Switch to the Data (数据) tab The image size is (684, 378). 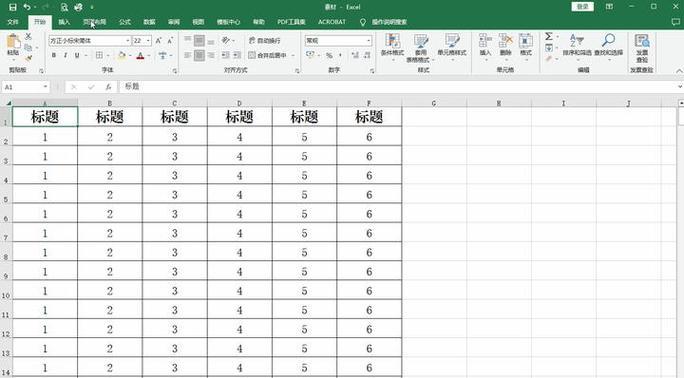coord(149,22)
